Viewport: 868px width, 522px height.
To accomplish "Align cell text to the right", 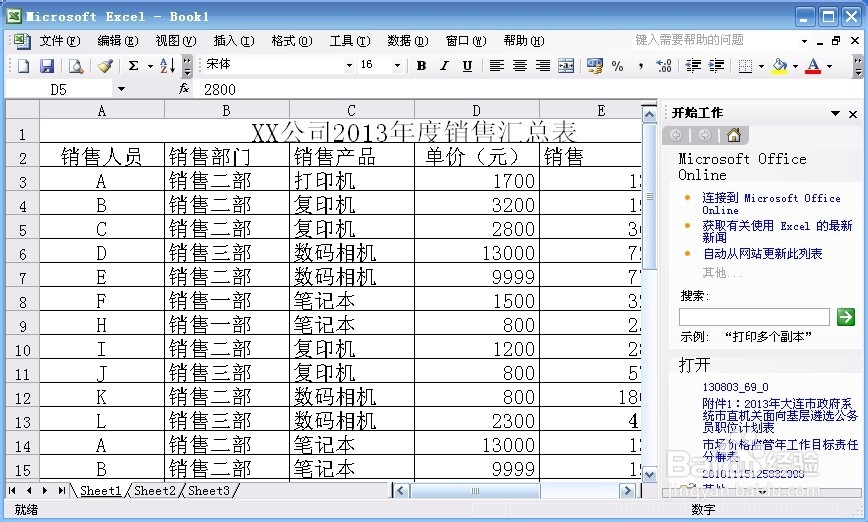I will [x=542, y=66].
